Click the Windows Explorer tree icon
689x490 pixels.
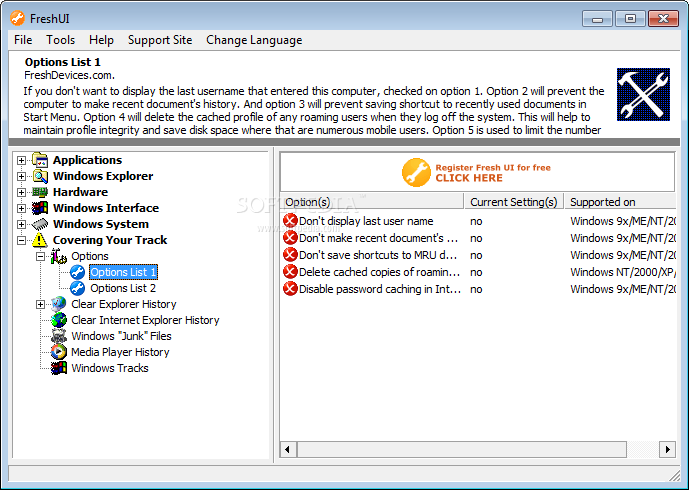[x=40, y=176]
